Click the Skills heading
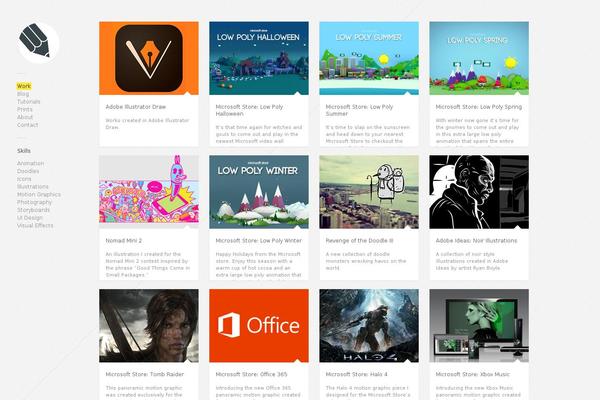 [24, 151]
